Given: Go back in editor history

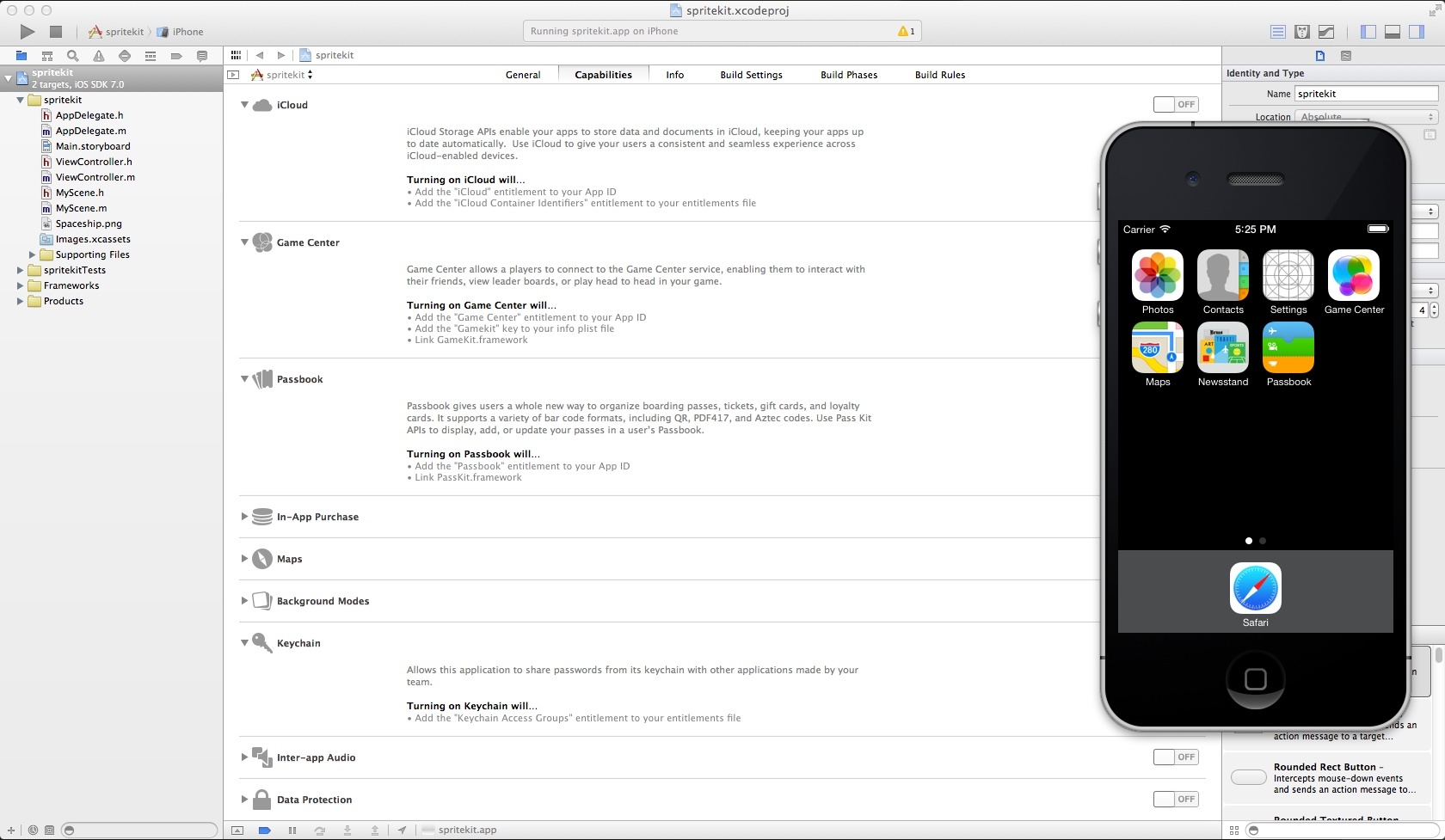Looking at the screenshot, I should point(260,55).
